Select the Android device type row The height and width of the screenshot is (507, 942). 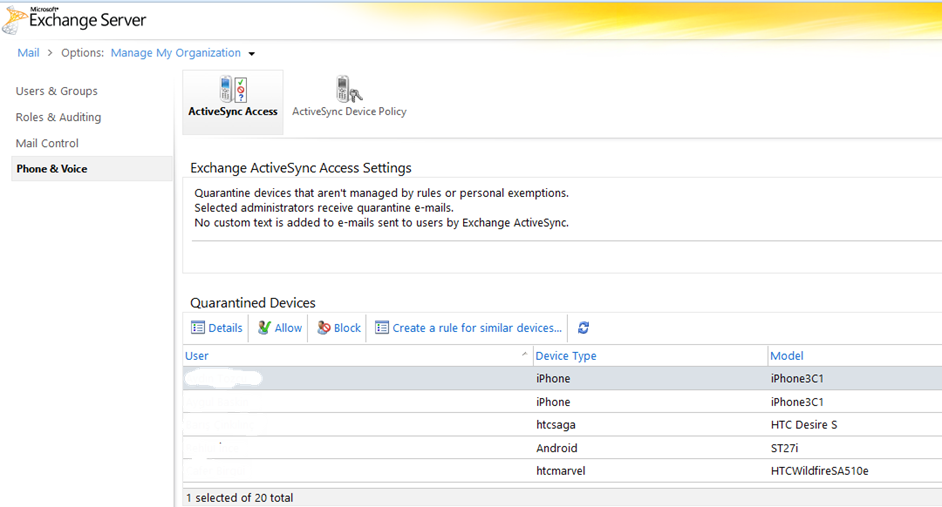pos(562,448)
